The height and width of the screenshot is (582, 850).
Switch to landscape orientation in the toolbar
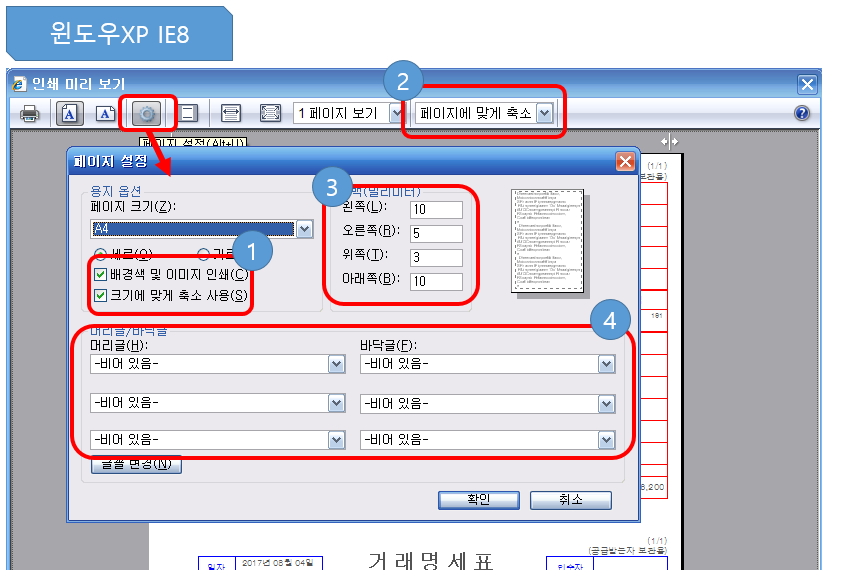pyautogui.click(x=105, y=114)
